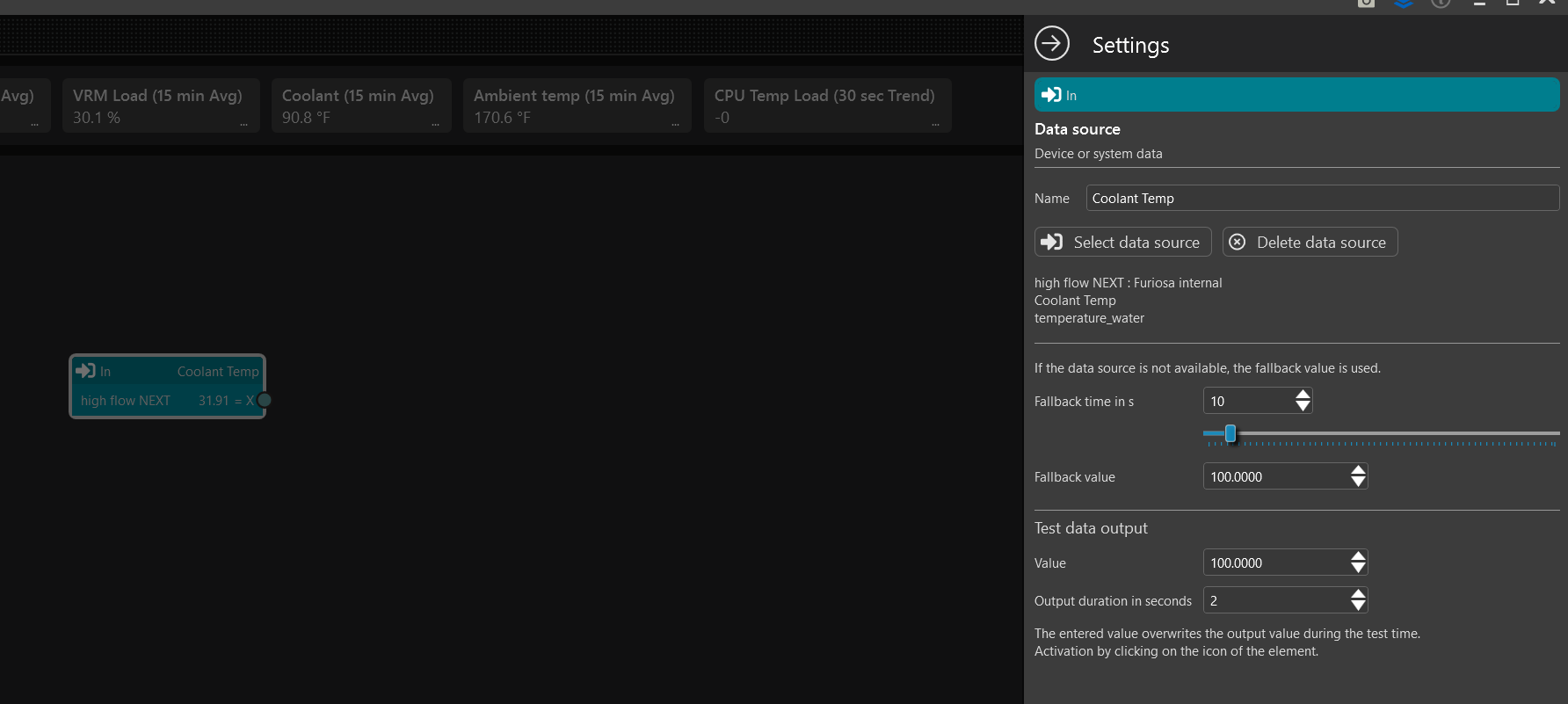Open the ellipsis menu on the Coolant tile

coord(435,125)
